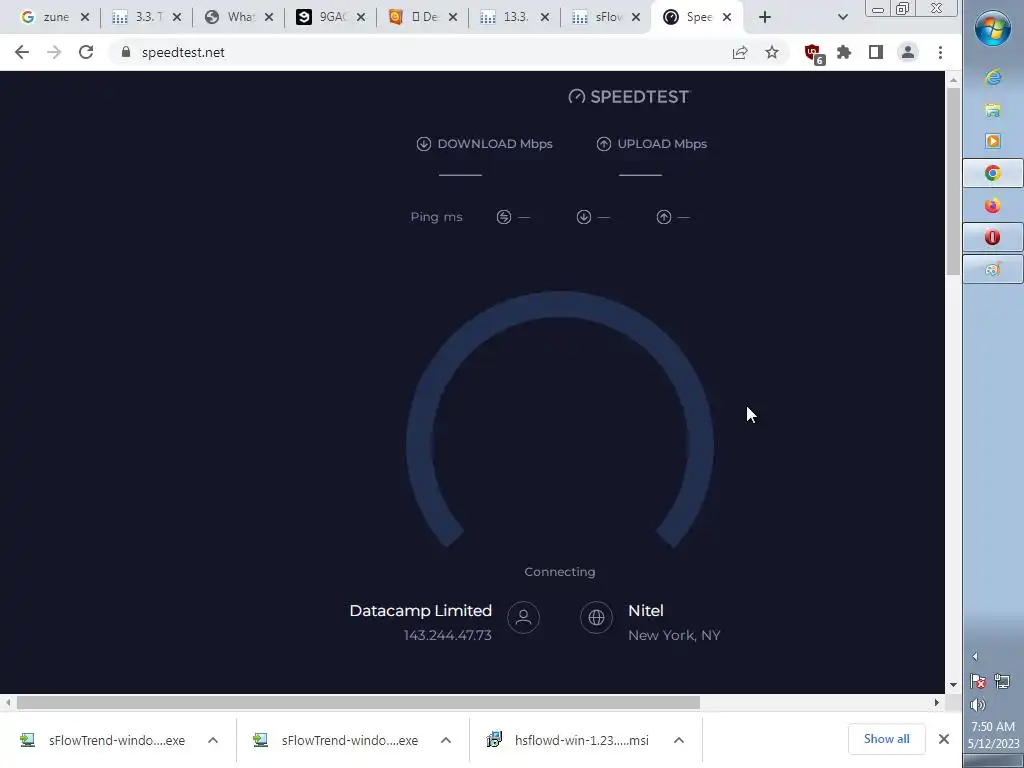1024x768 pixels.
Task: Show hidden system tray icons
Action: (x=975, y=656)
